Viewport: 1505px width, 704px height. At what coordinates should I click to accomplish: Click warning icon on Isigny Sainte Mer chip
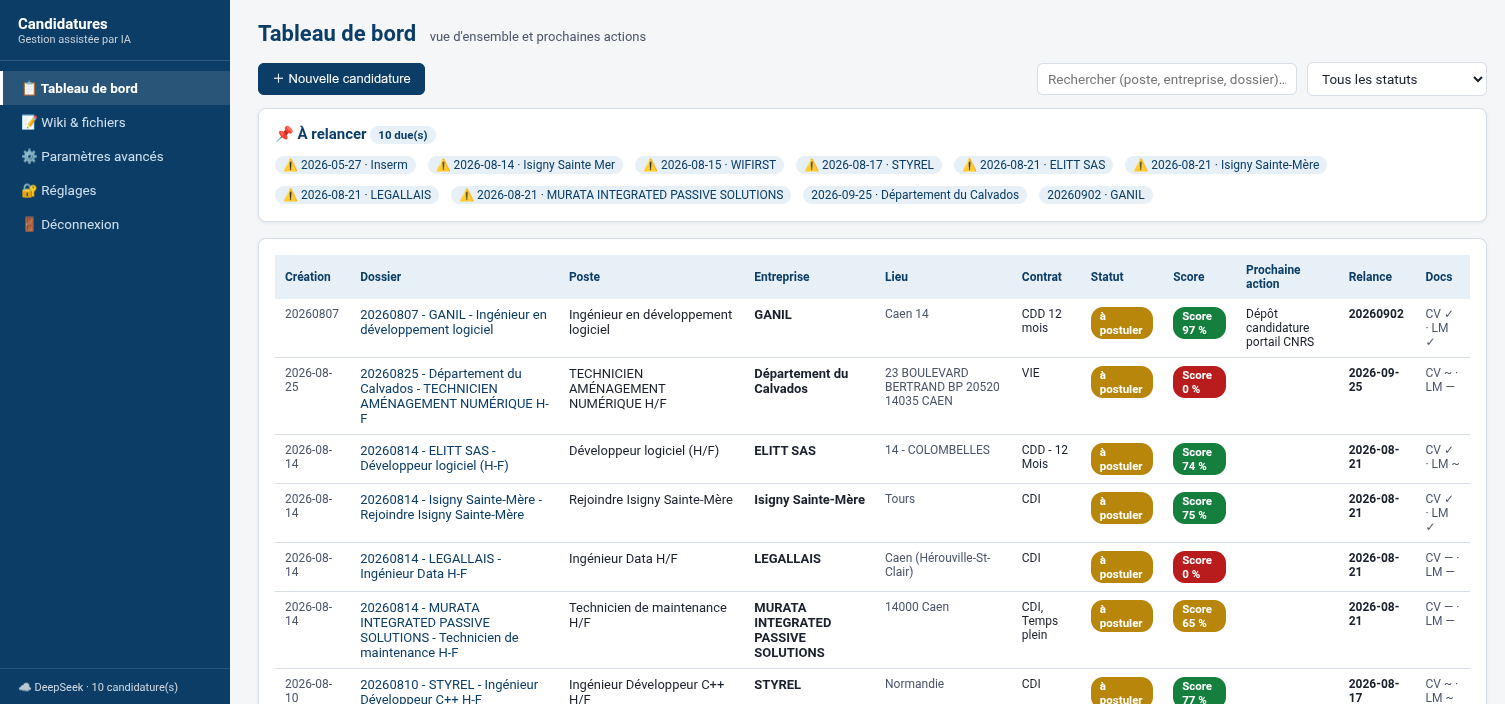(443, 165)
